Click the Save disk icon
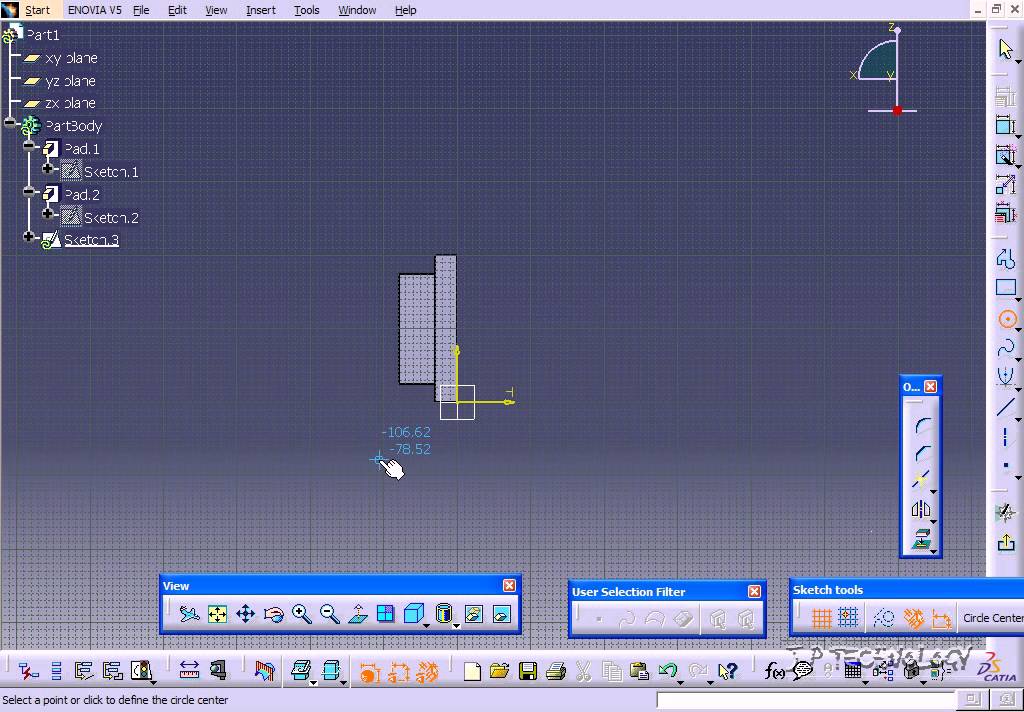1024x712 pixels. click(x=527, y=671)
